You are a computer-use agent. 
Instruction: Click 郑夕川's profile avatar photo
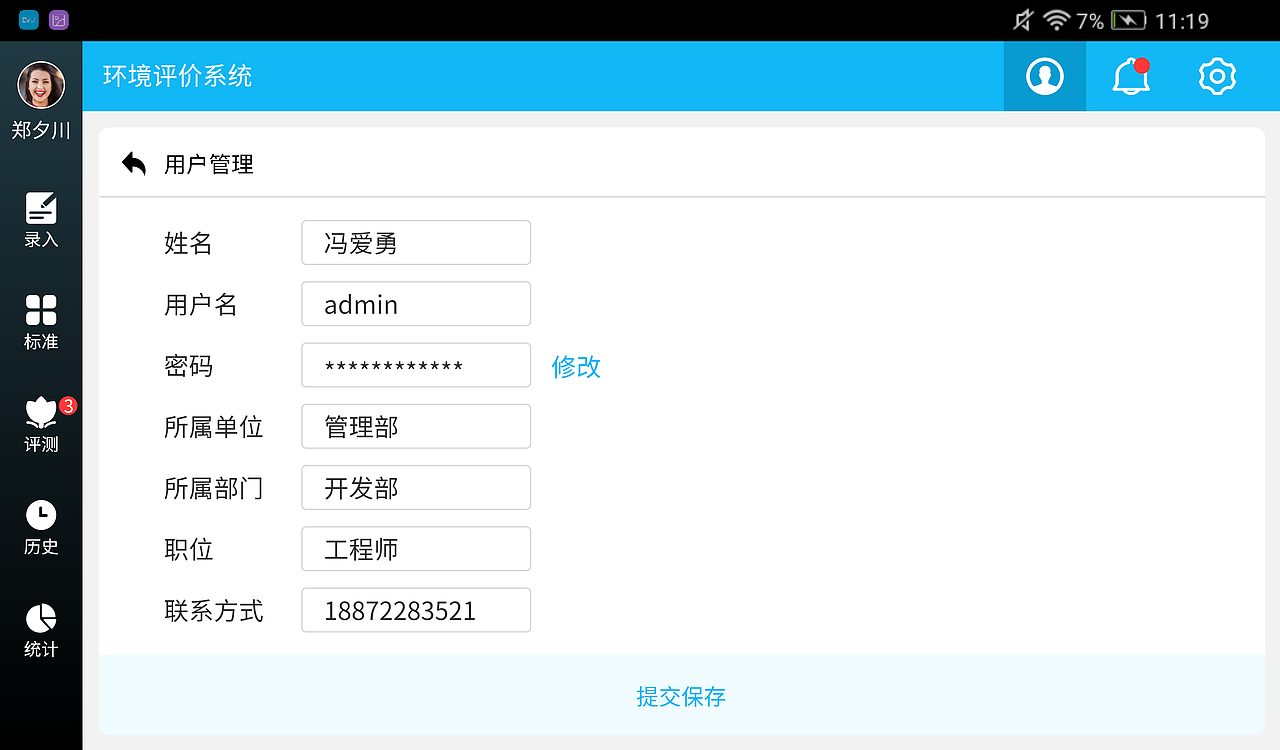point(40,84)
